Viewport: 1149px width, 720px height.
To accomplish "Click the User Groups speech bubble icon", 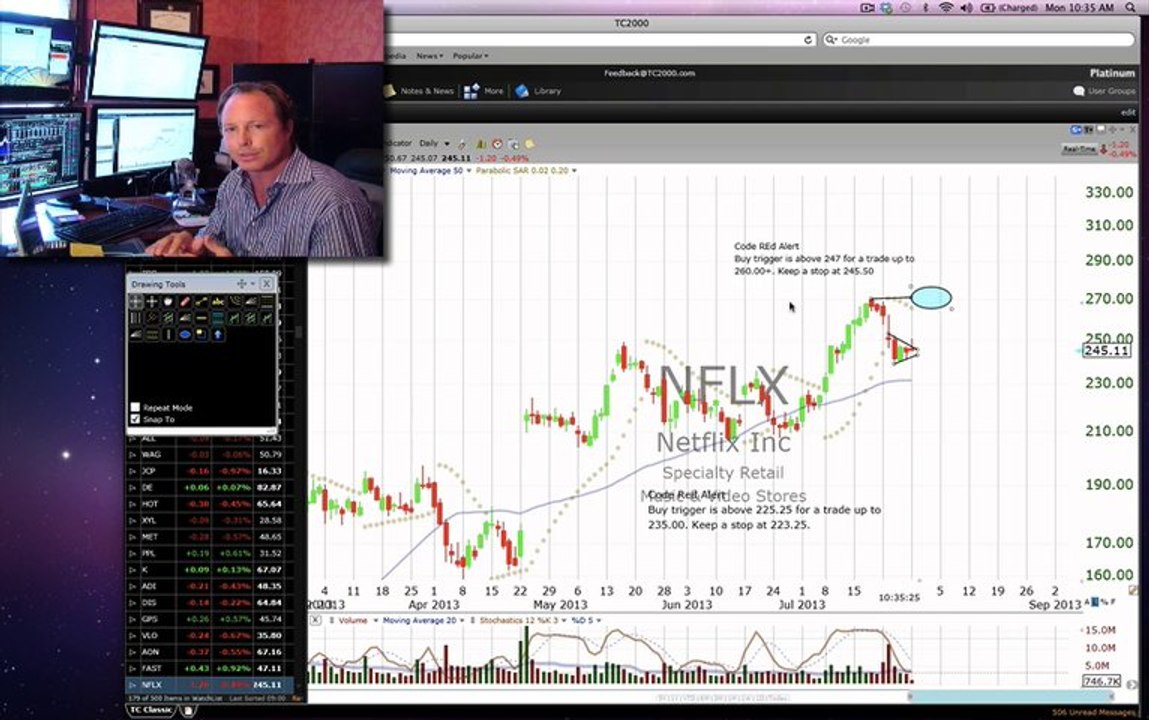I will pyautogui.click(x=1079, y=91).
